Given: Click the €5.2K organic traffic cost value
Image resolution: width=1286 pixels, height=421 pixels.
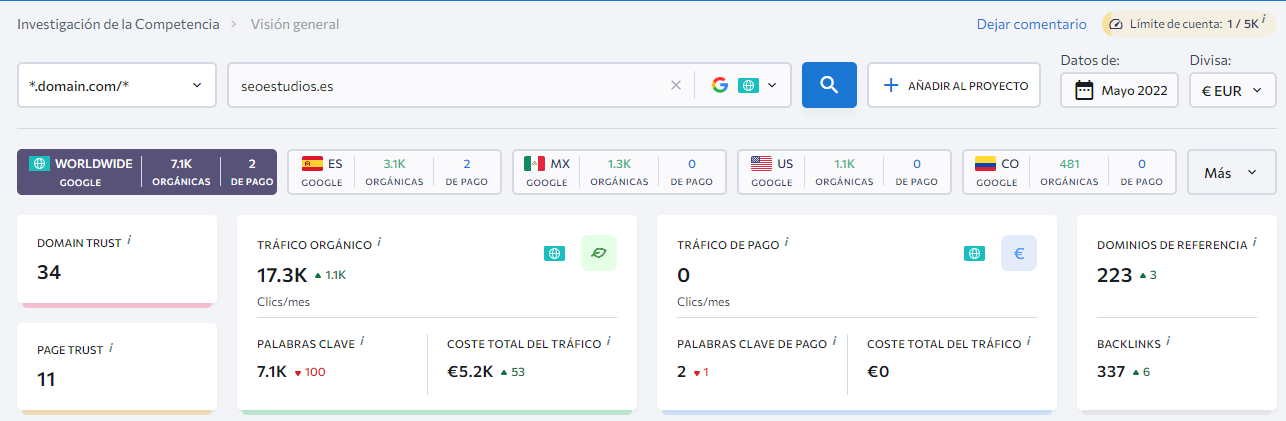Looking at the screenshot, I should click(470, 371).
